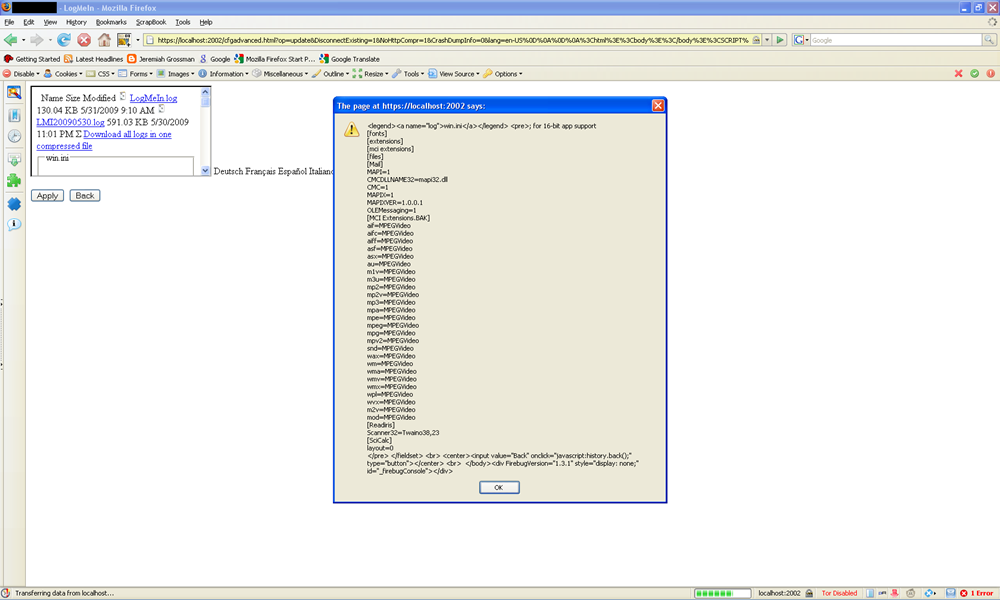The width and height of the screenshot is (1000, 600).
Task: Click the Greasemonkey face status bar icon
Action: point(911,593)
